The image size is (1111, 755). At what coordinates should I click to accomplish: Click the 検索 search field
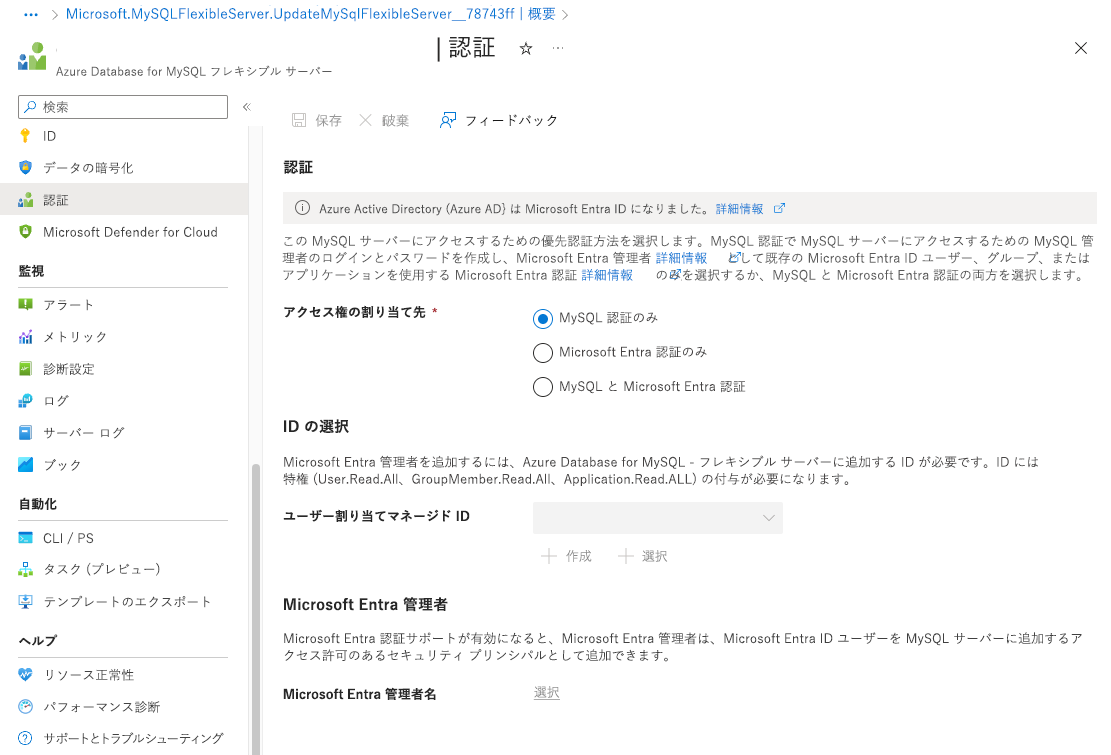click(123, 107)
